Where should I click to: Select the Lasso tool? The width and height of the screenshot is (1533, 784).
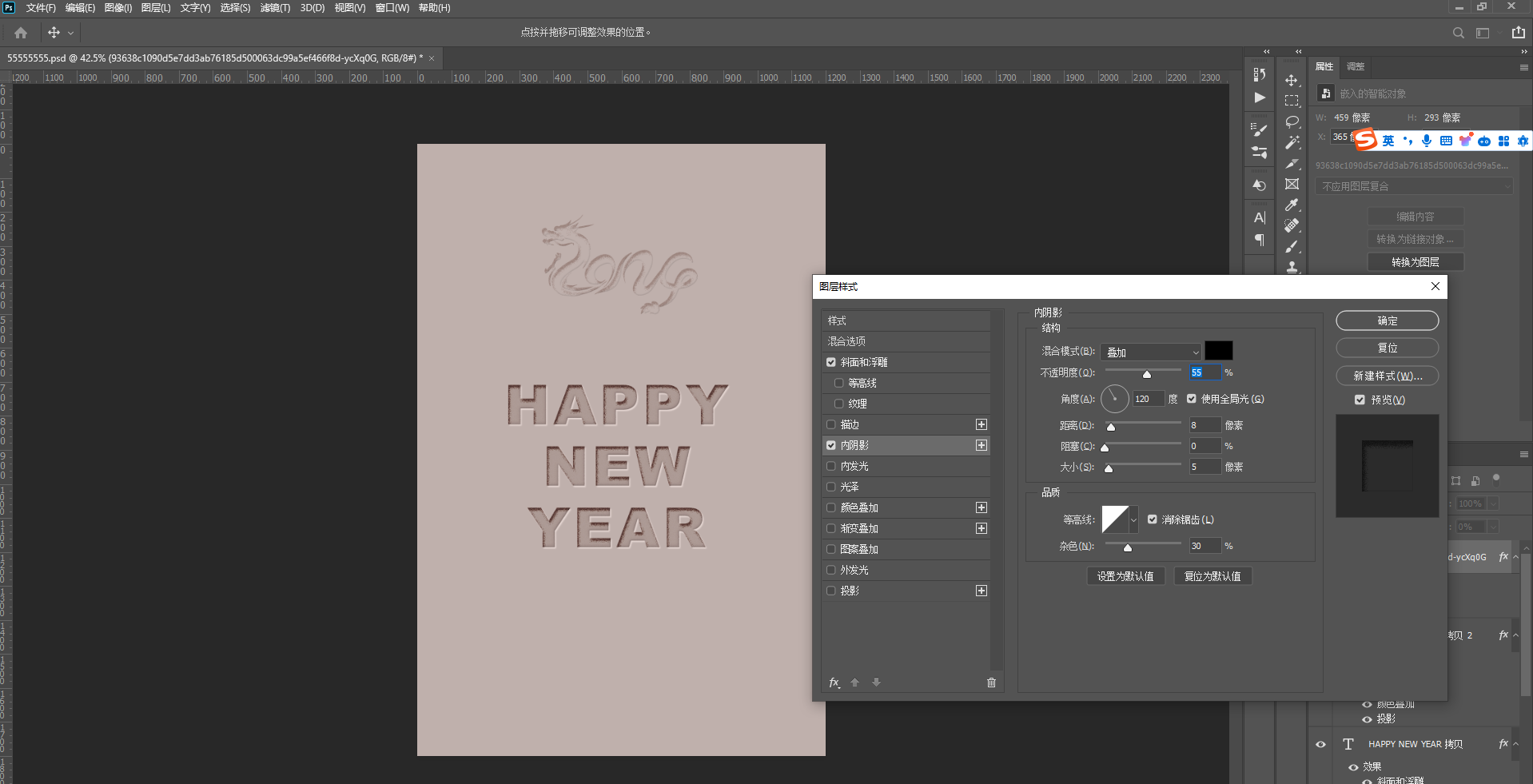click(1292, 121)
